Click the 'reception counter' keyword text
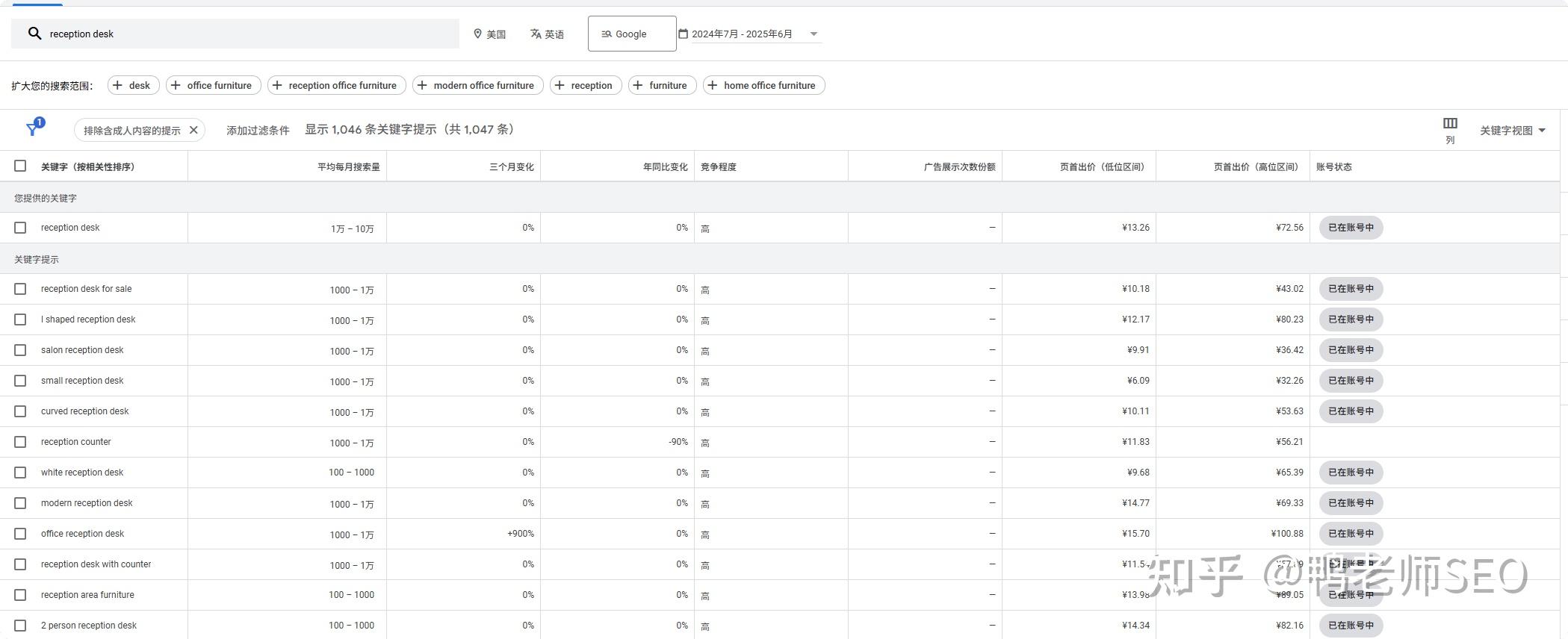Screen dimensions: 1568x639 point(75,442)
